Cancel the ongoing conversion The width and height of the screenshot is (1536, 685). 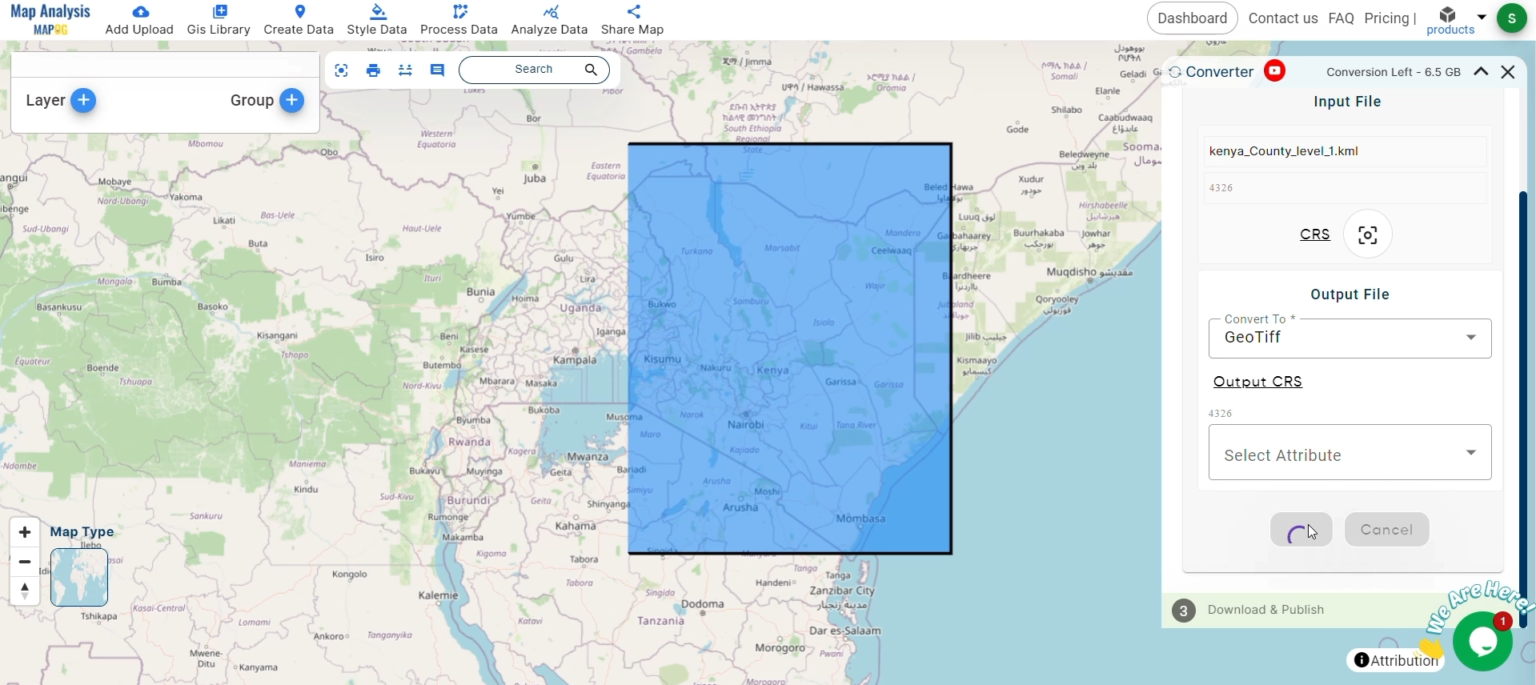tap(1386, 529)
